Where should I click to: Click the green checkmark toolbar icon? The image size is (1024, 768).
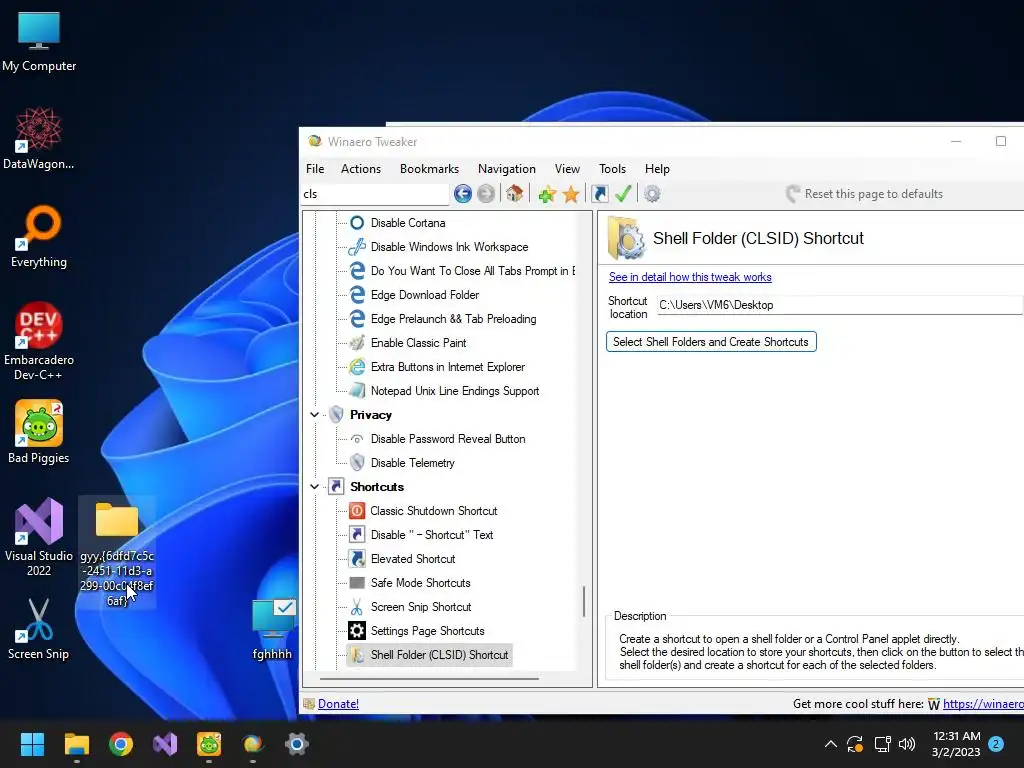623,194
